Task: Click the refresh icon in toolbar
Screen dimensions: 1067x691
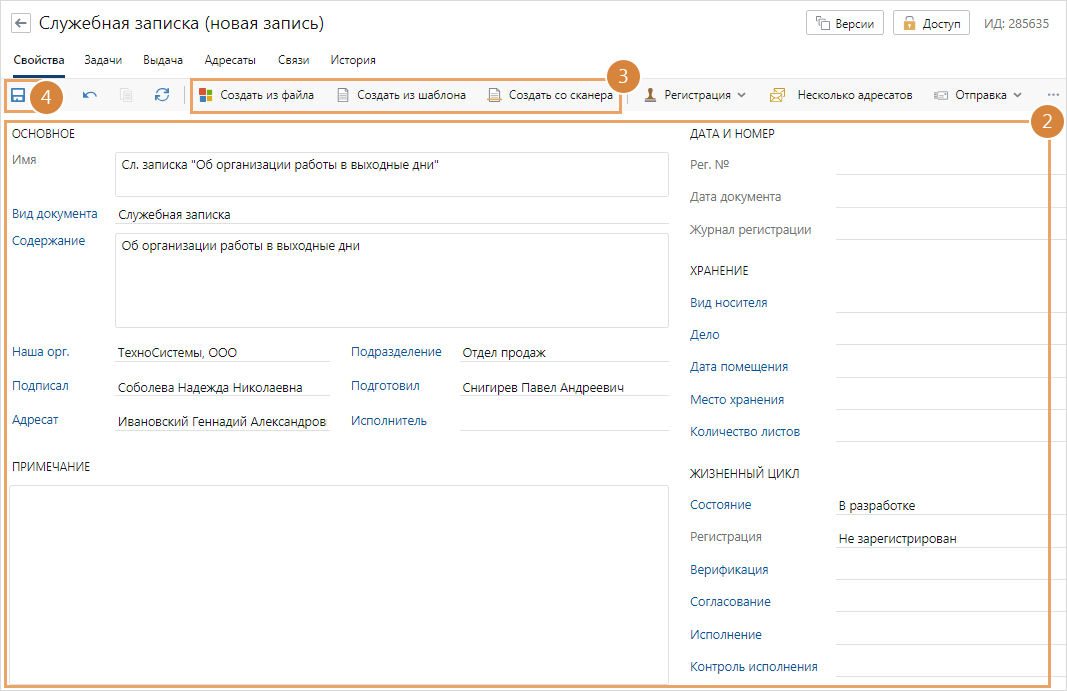Action: (x=162, y=95)
